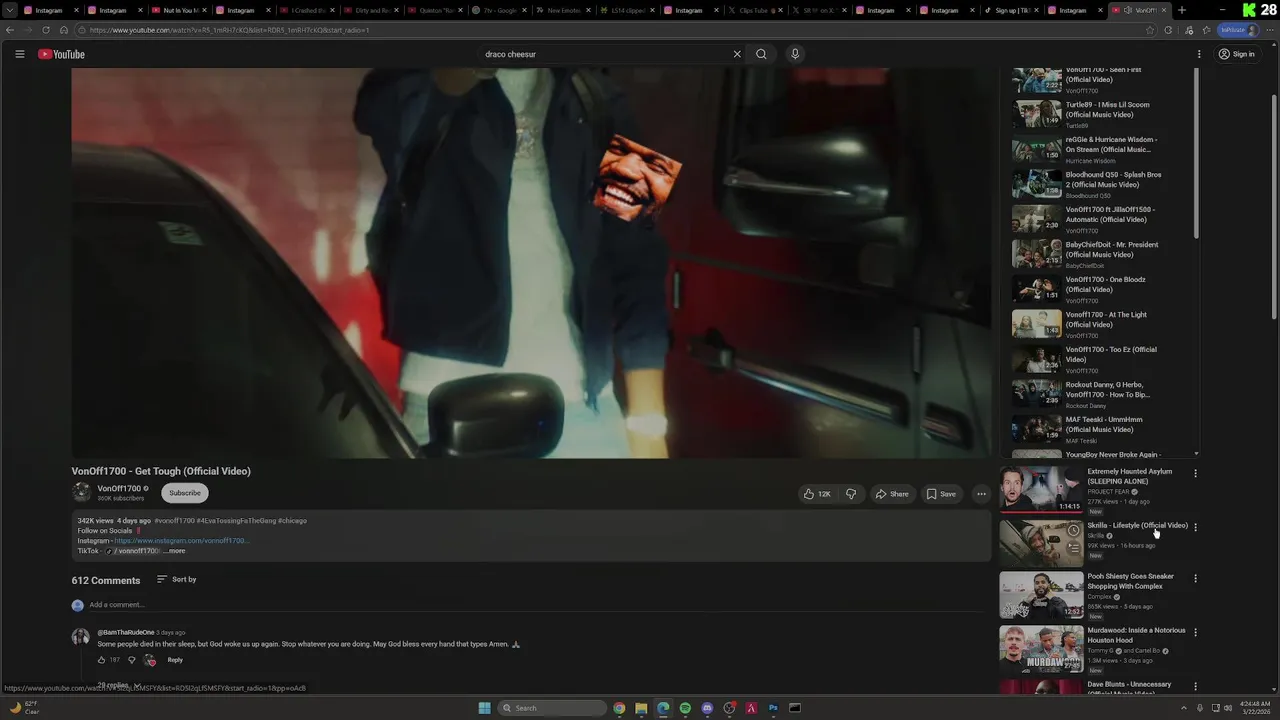Open options for Skrilla Lifestyle video
This screenshot has height=720, width=1280.
tap(1195, 527)
